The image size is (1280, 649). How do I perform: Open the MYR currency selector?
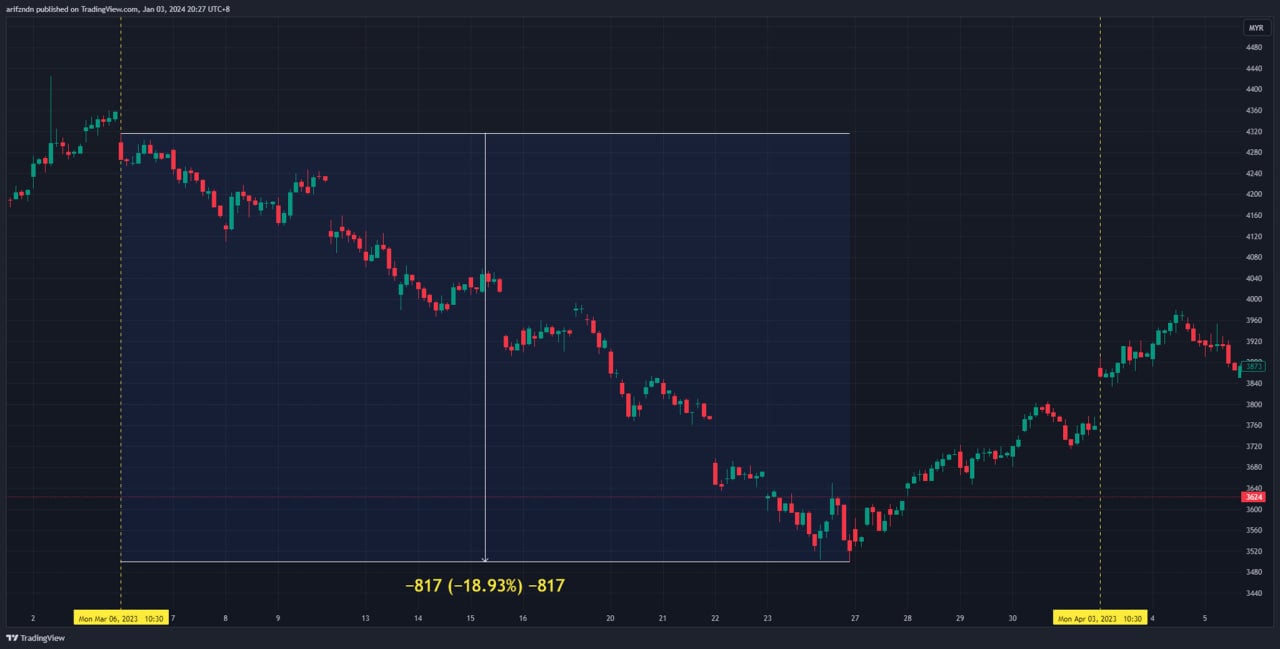click(x=1256, y=27)
